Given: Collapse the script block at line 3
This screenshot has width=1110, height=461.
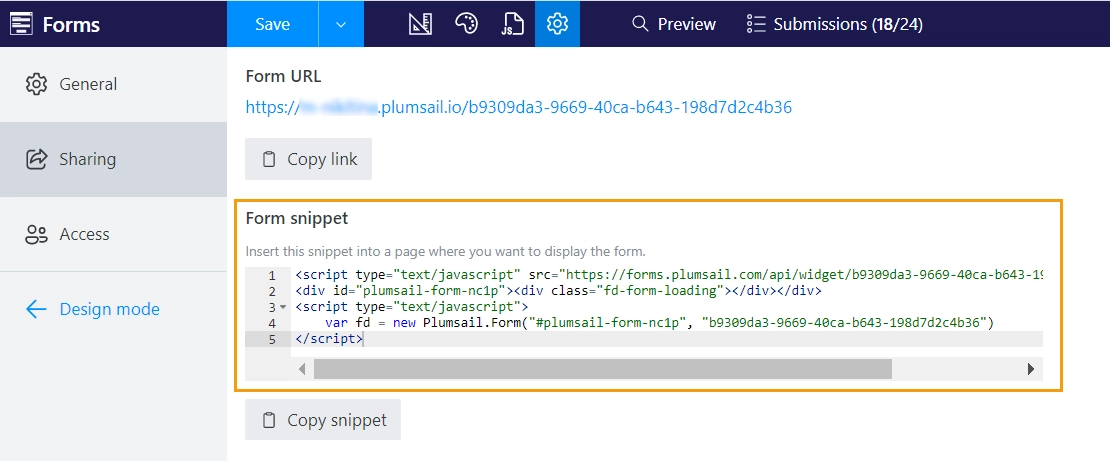Looking at the screenshot, I should tap(283, 307).
